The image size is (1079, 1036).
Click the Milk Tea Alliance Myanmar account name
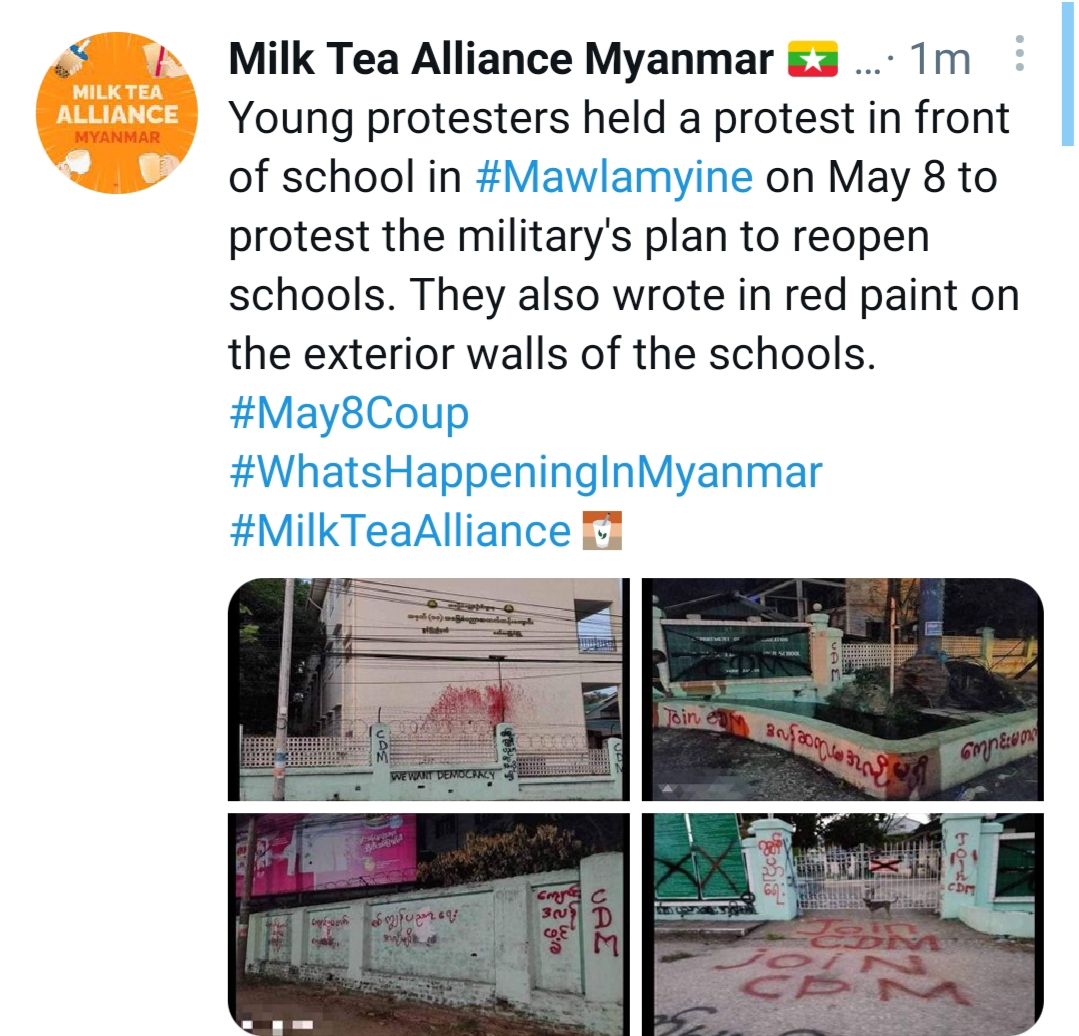pos(501,59)
